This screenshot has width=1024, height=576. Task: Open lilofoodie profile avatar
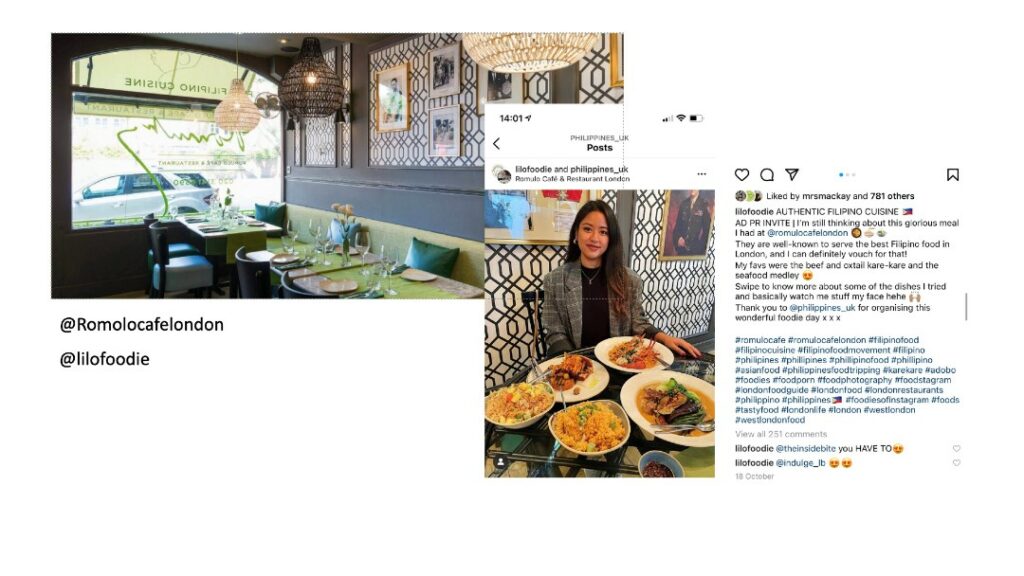pyautogui.click(x=502, y=174)
